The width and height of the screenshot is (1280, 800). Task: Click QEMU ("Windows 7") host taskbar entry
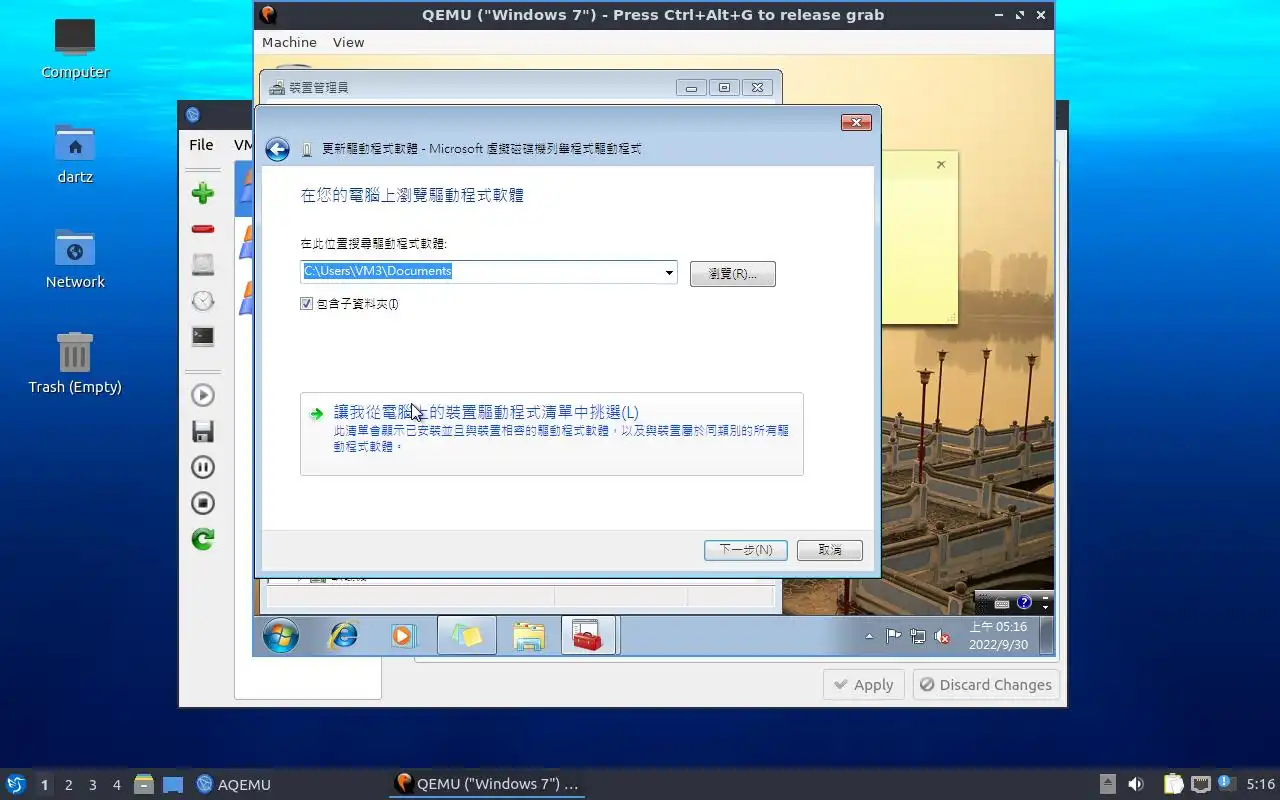487,784
